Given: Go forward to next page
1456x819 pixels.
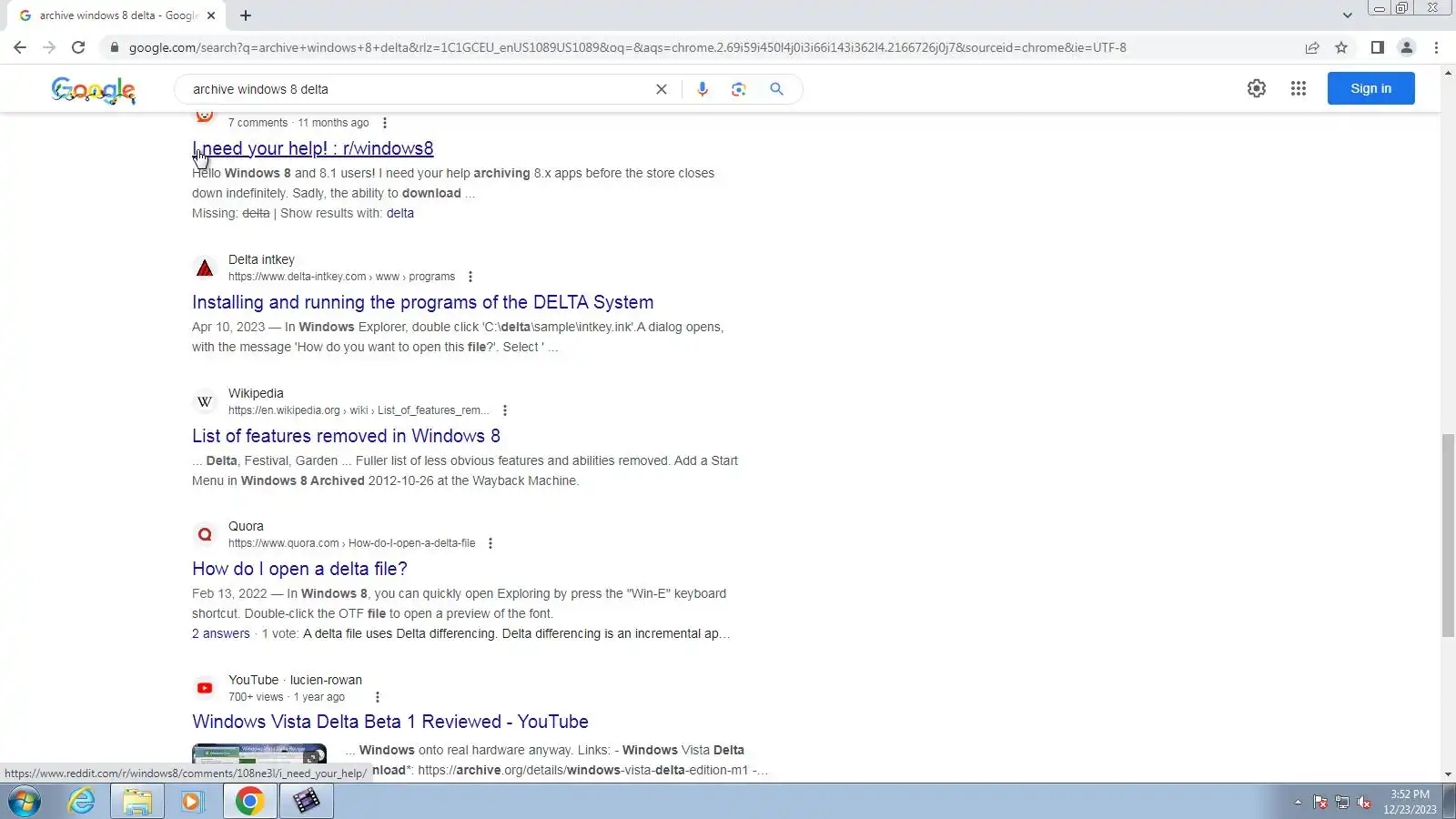Looking at the screenshot, I should tap(49, 47).
